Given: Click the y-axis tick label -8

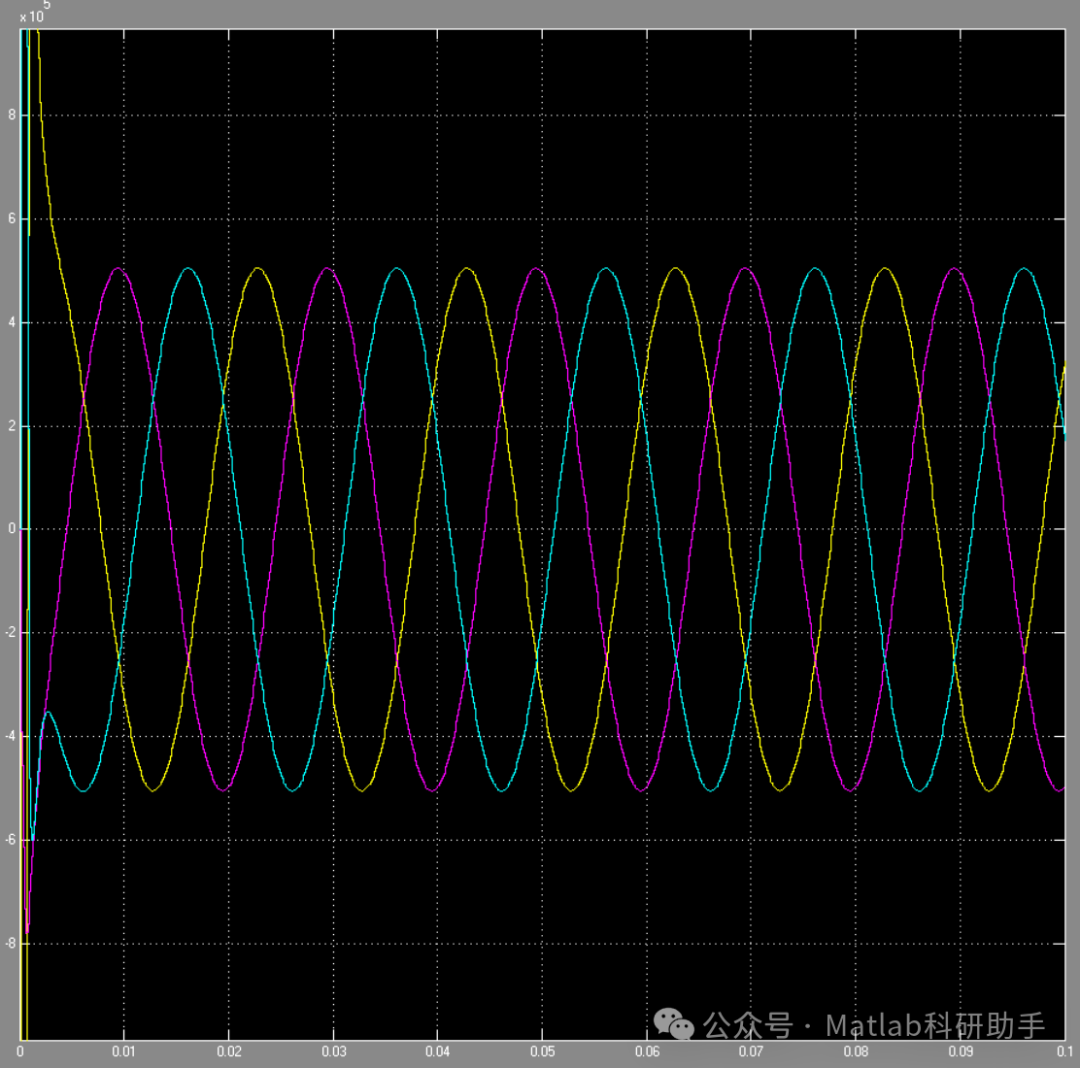Looking at the screenshot, I should (10, 943).
